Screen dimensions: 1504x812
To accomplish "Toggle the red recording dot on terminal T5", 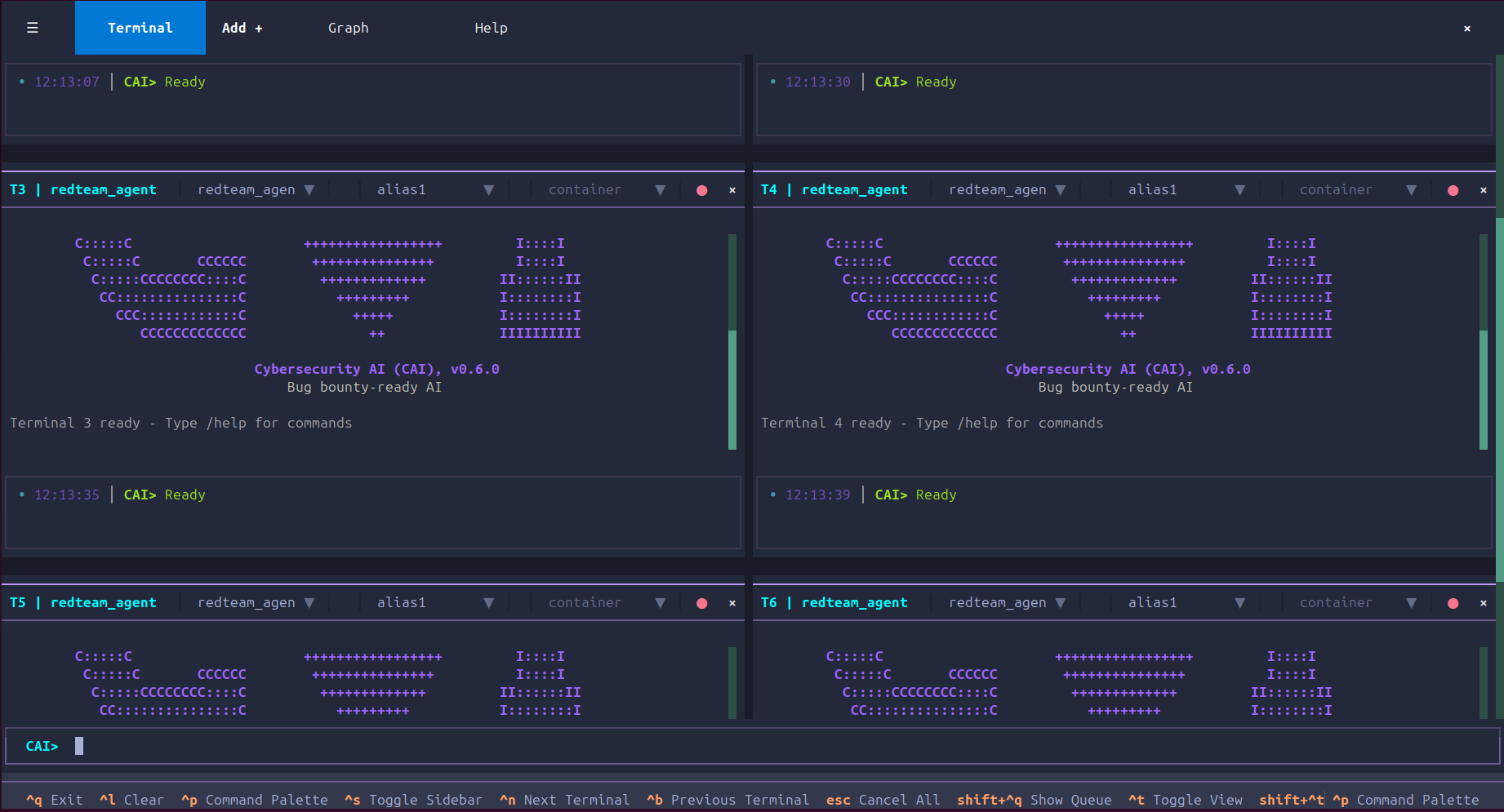I will point(701,602).
